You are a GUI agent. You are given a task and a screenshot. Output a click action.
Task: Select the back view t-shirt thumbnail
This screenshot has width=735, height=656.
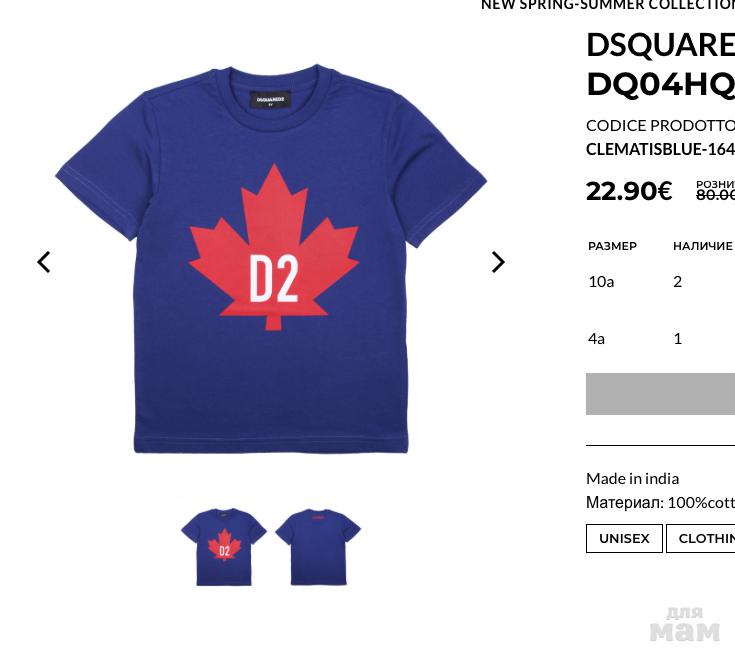[318, 547]
